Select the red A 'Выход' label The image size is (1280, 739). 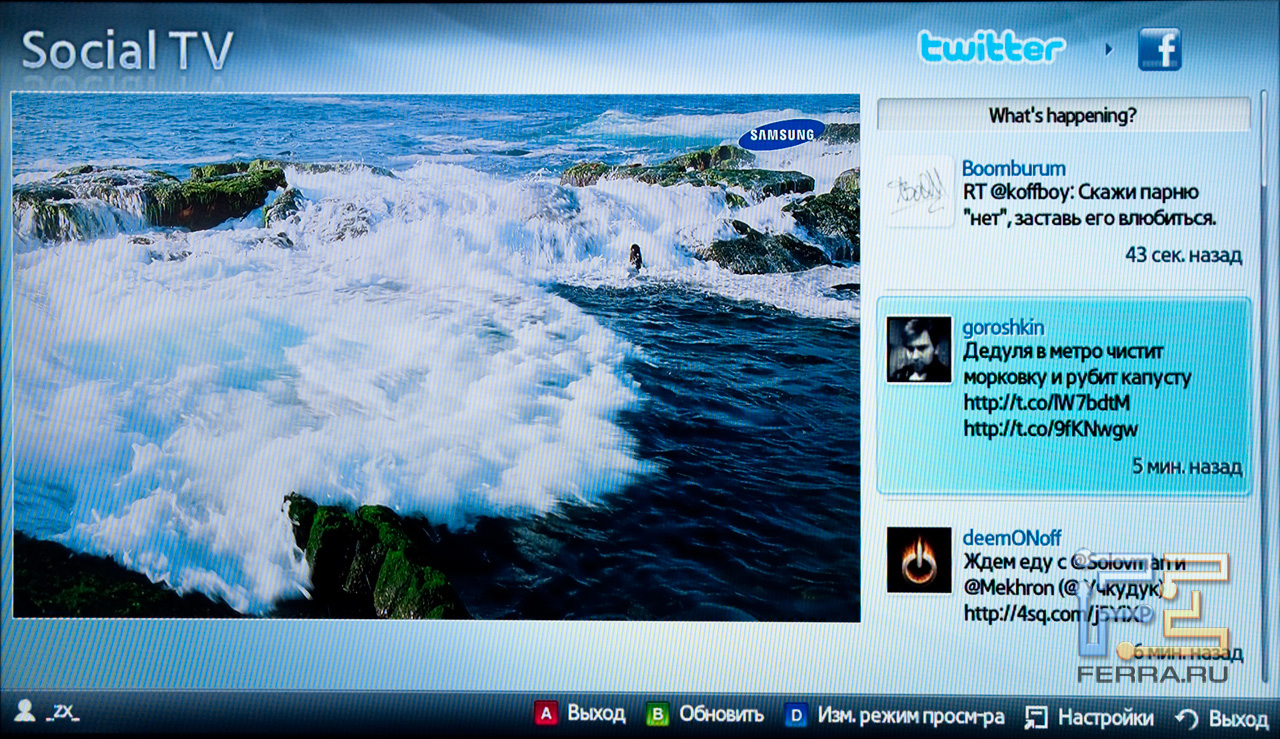596,715
